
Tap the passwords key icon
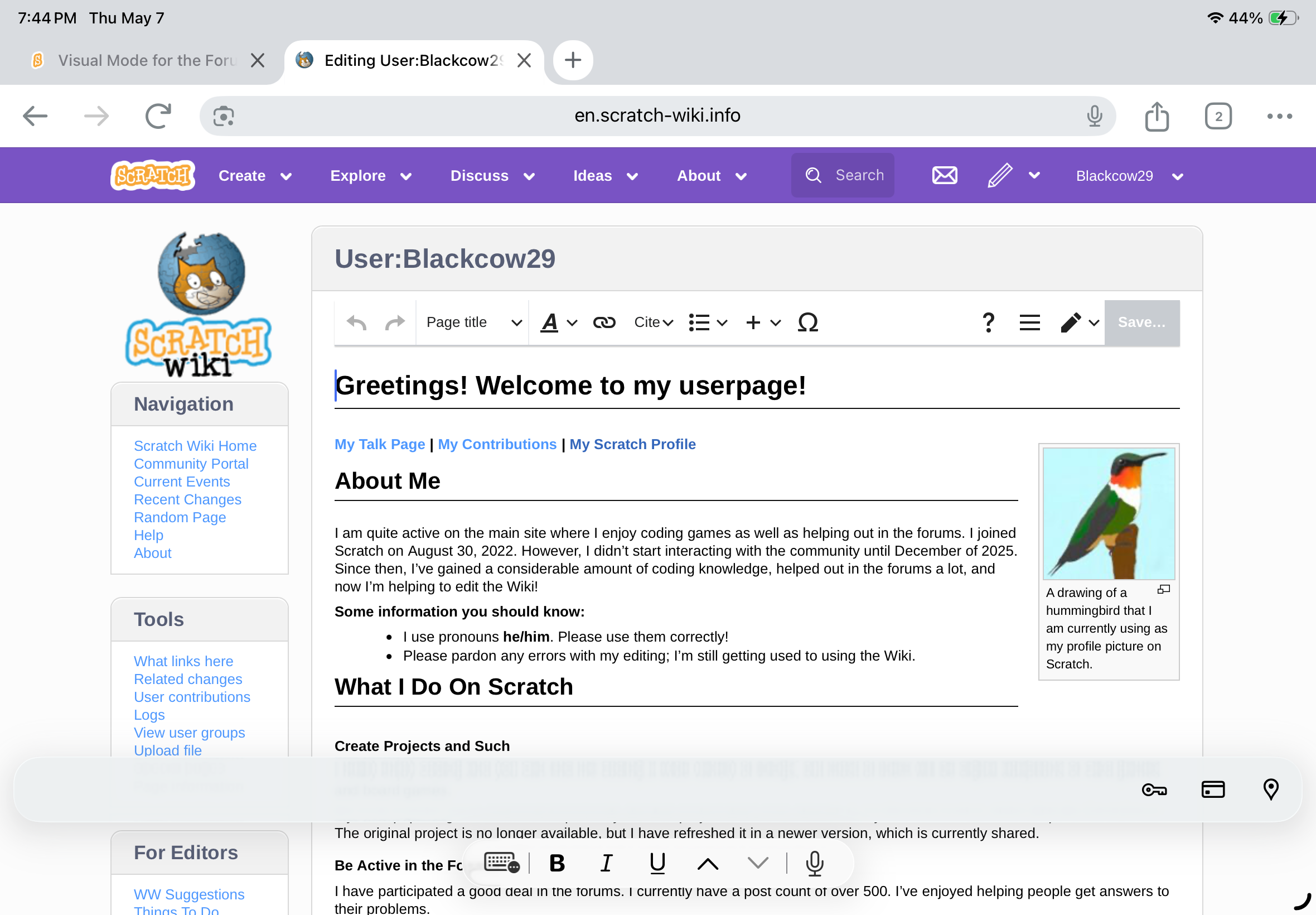[x=1154, y=790]
